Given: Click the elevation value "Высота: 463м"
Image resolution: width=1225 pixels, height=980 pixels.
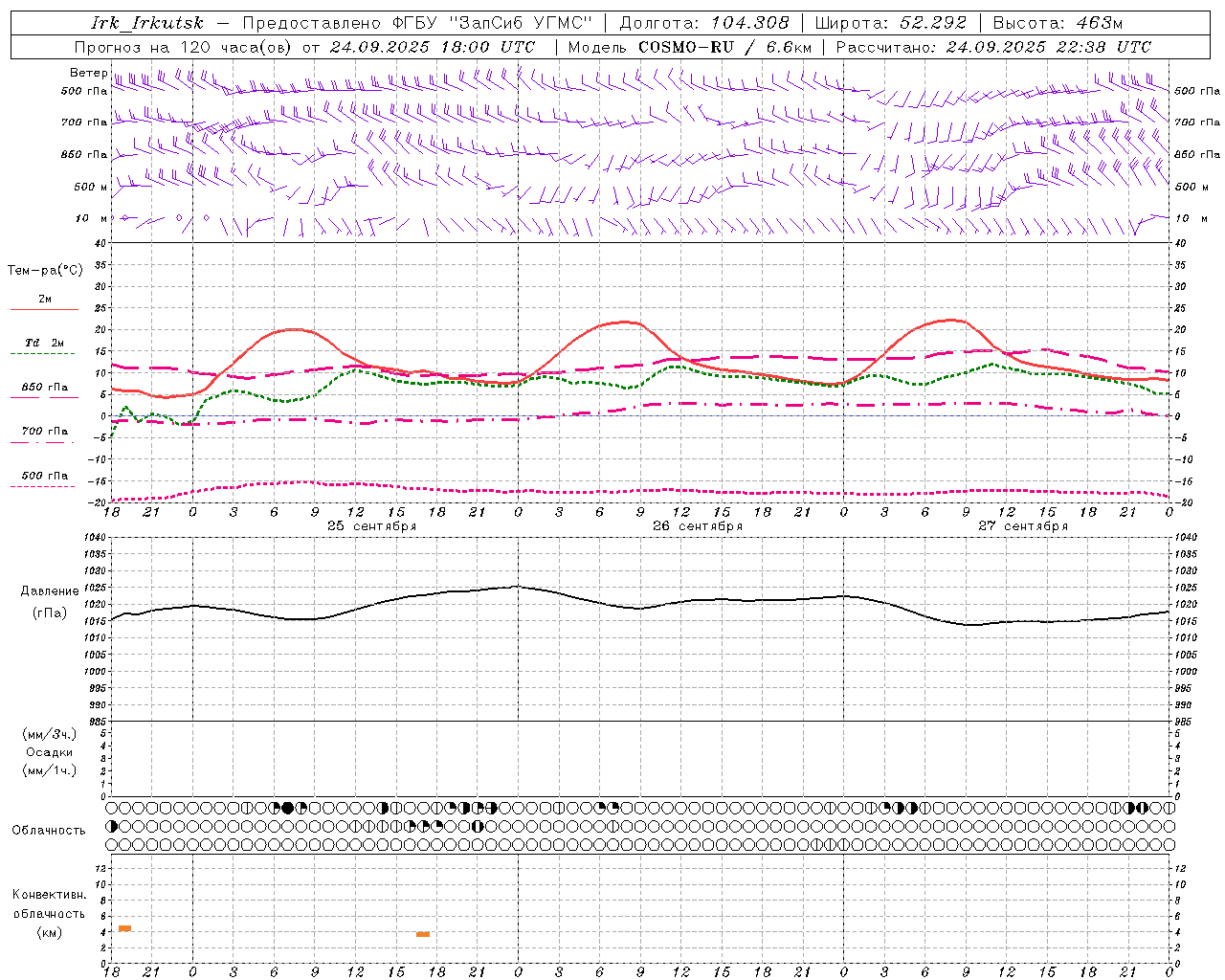Looking at the screenshot, I should point(1058,23).
